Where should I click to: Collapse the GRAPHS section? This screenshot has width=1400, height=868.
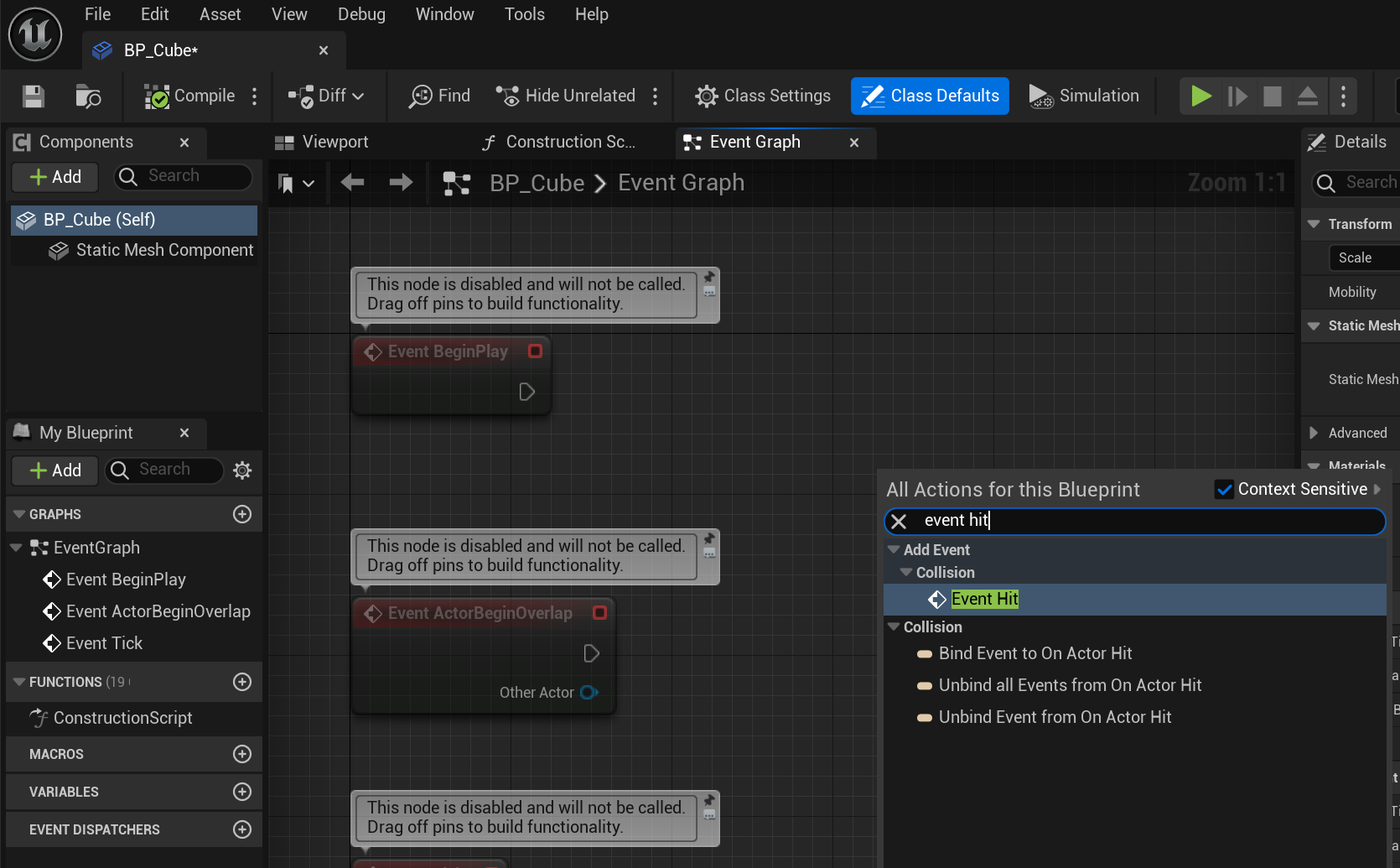click(18, 514)
